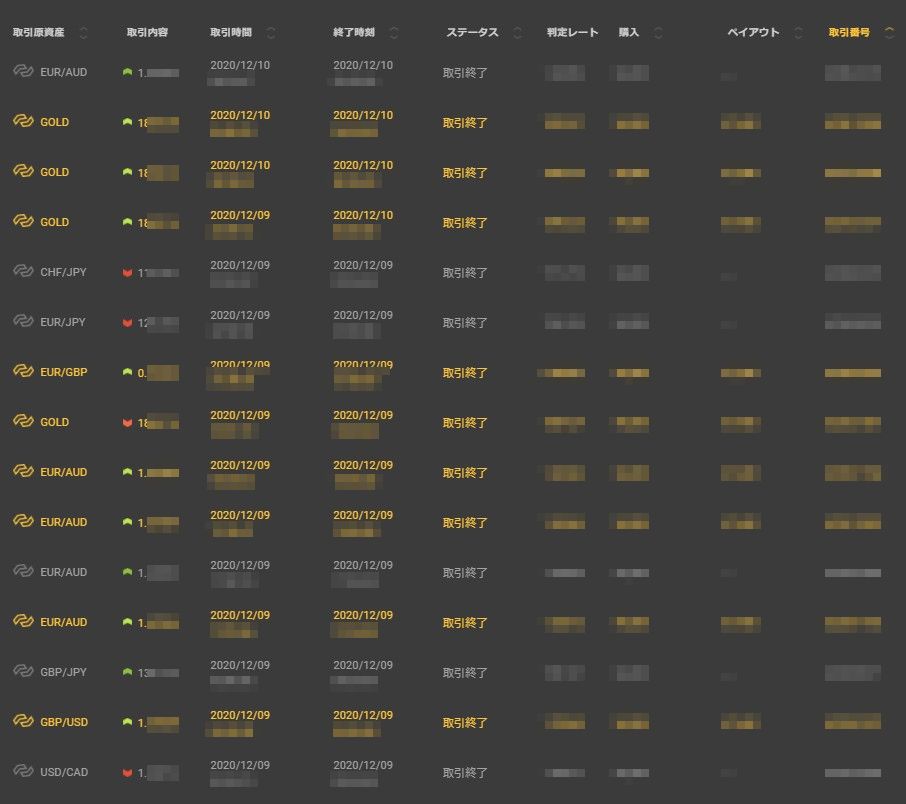
Task: Click sort arrows beside ステータス header
Action: coord(517,33)
